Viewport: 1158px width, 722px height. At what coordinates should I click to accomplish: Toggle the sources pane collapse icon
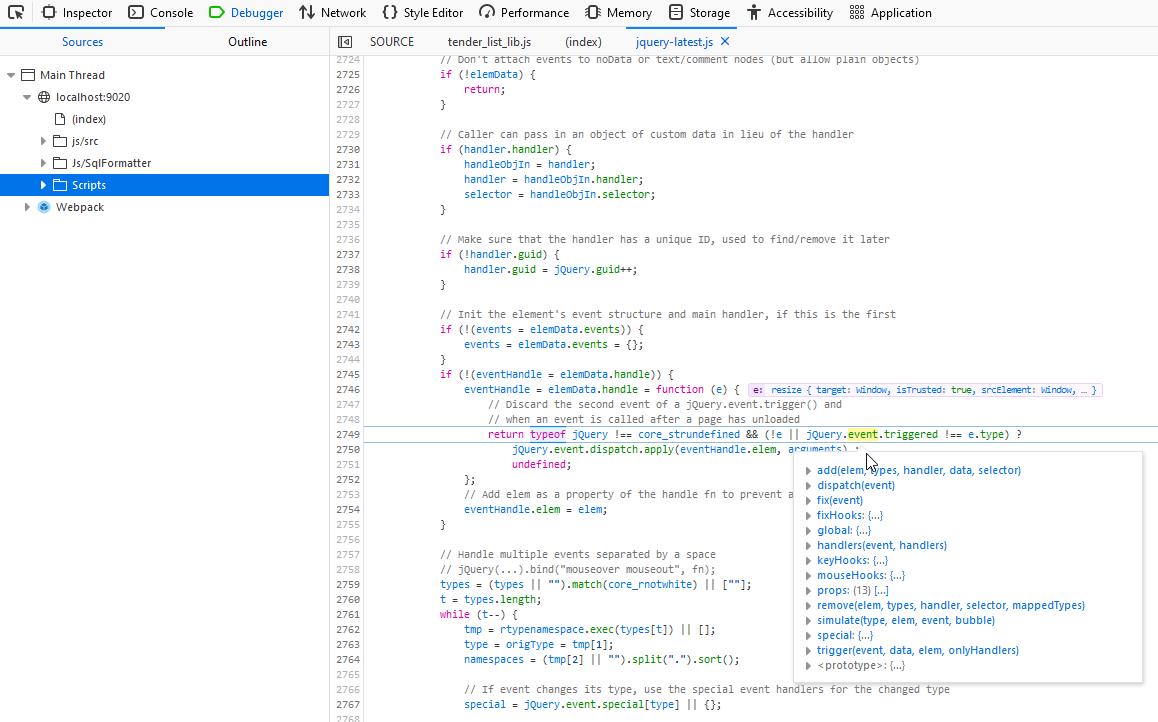click(345, 42)
